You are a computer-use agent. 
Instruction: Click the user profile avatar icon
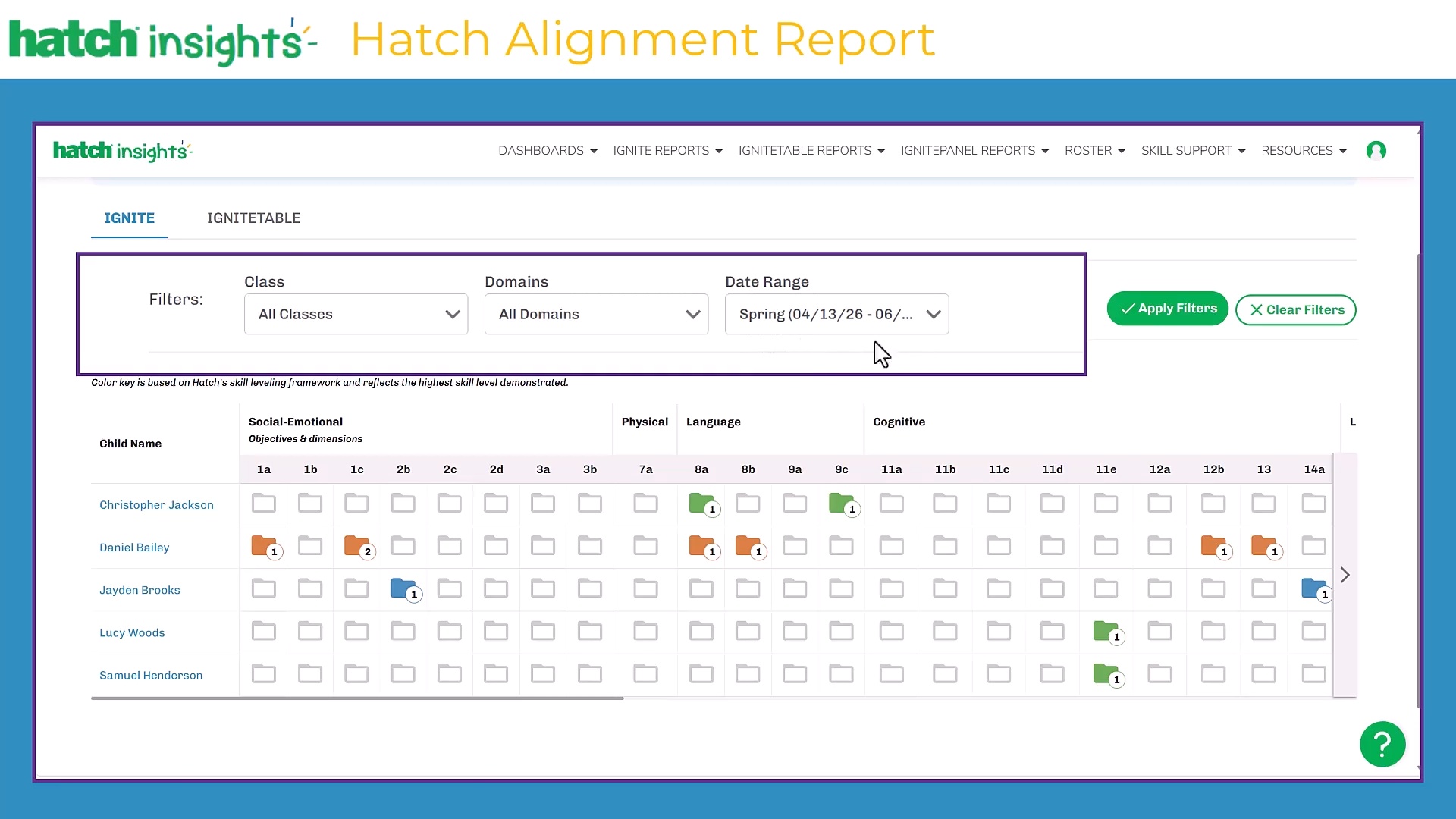point(1376,151)
